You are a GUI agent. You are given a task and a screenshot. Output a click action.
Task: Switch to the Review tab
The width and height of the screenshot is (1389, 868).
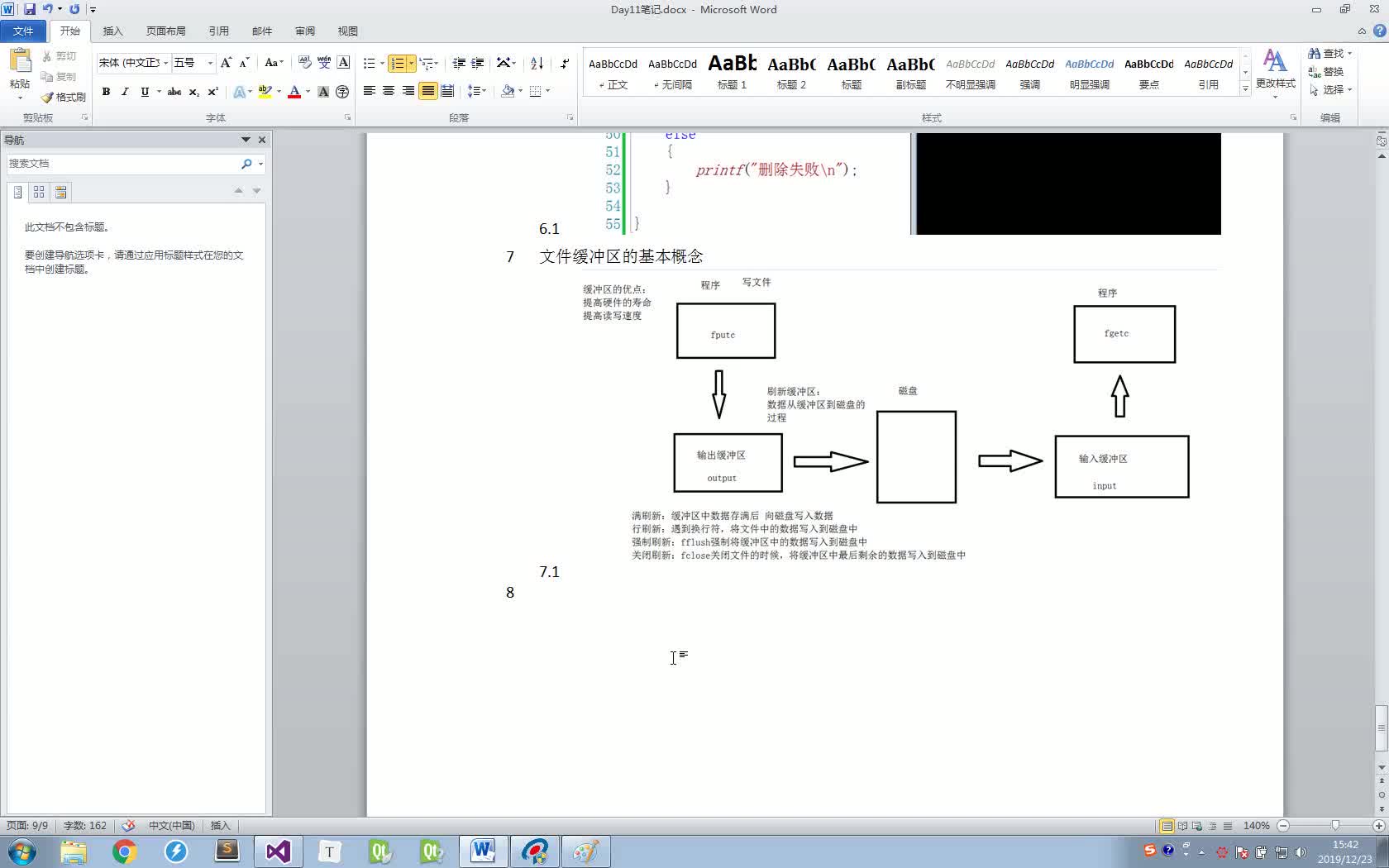click(x=304, y=31)
